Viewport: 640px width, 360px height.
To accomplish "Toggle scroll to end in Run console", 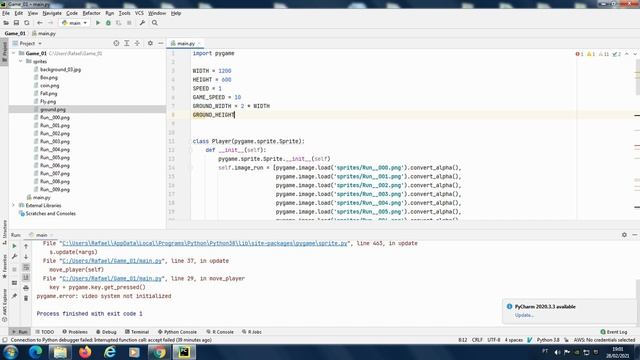I will click(x=26, y=278).
